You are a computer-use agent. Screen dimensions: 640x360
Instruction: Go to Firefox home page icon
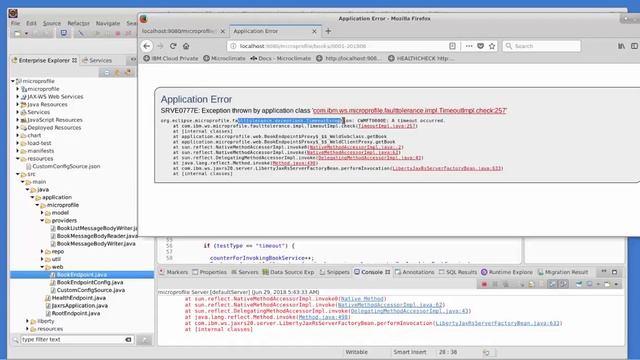click(x=186, y=46)
